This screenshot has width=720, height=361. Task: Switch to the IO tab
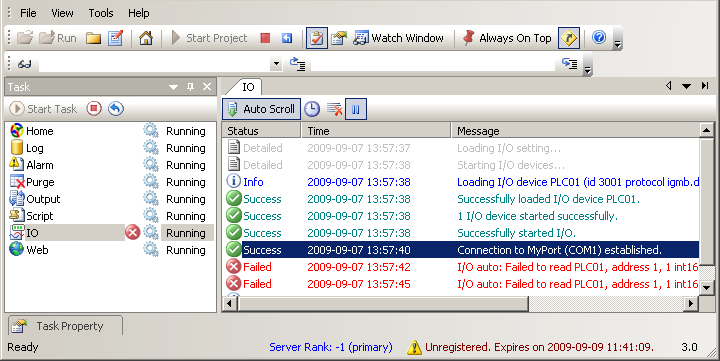pos(248,87)
